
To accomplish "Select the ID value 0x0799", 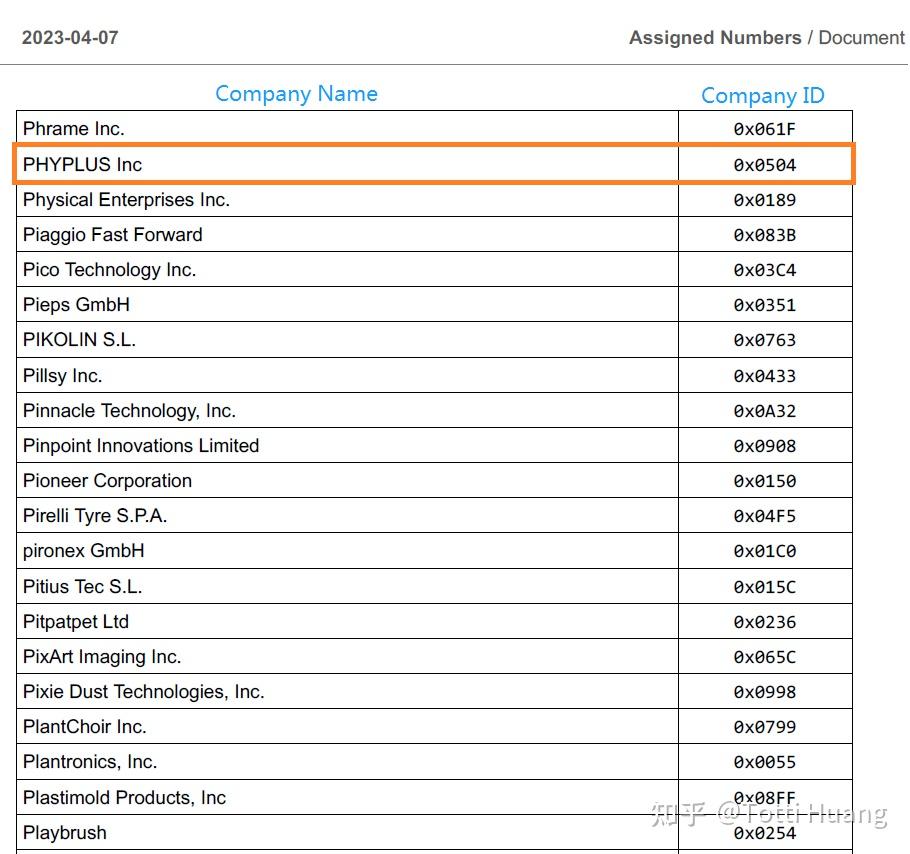I will pyautogui.click(x=764, y=727).
